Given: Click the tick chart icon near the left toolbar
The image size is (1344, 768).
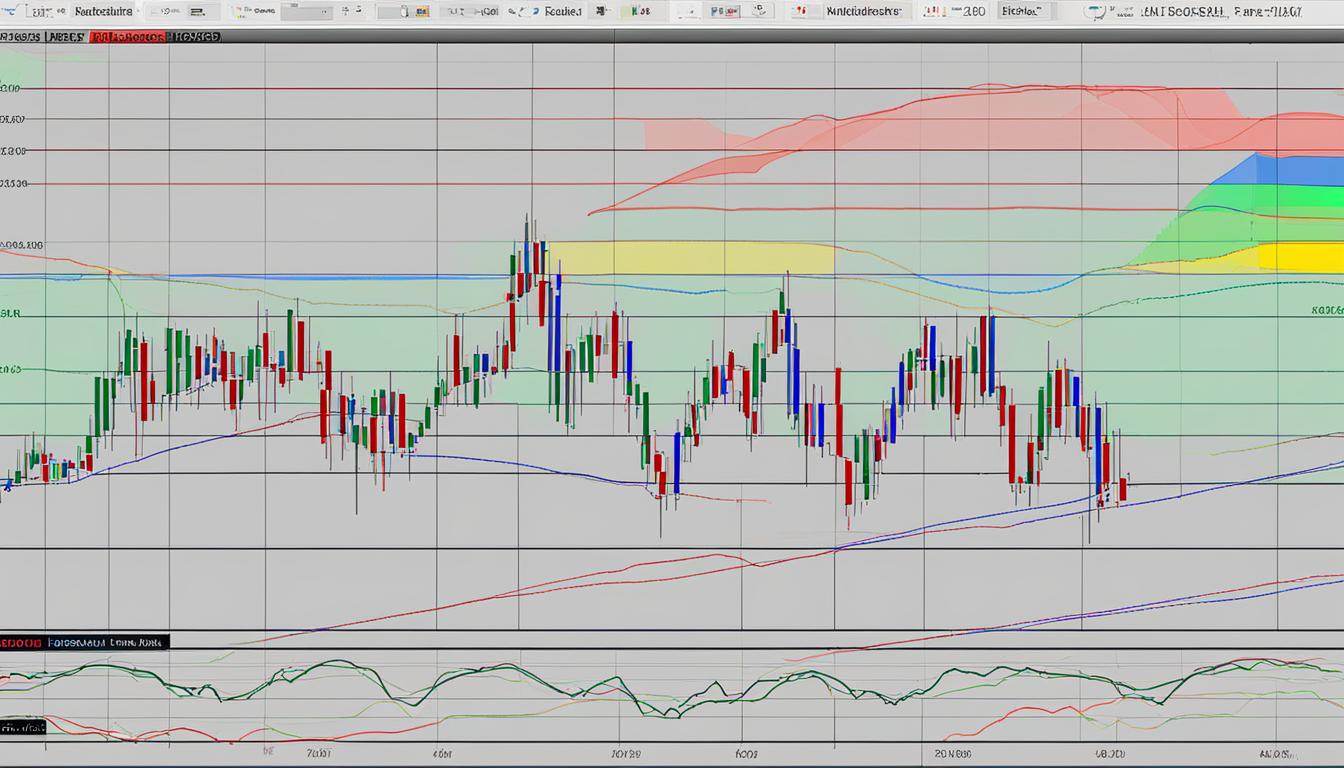Looking at the screenshot, I should coord(405,10).
